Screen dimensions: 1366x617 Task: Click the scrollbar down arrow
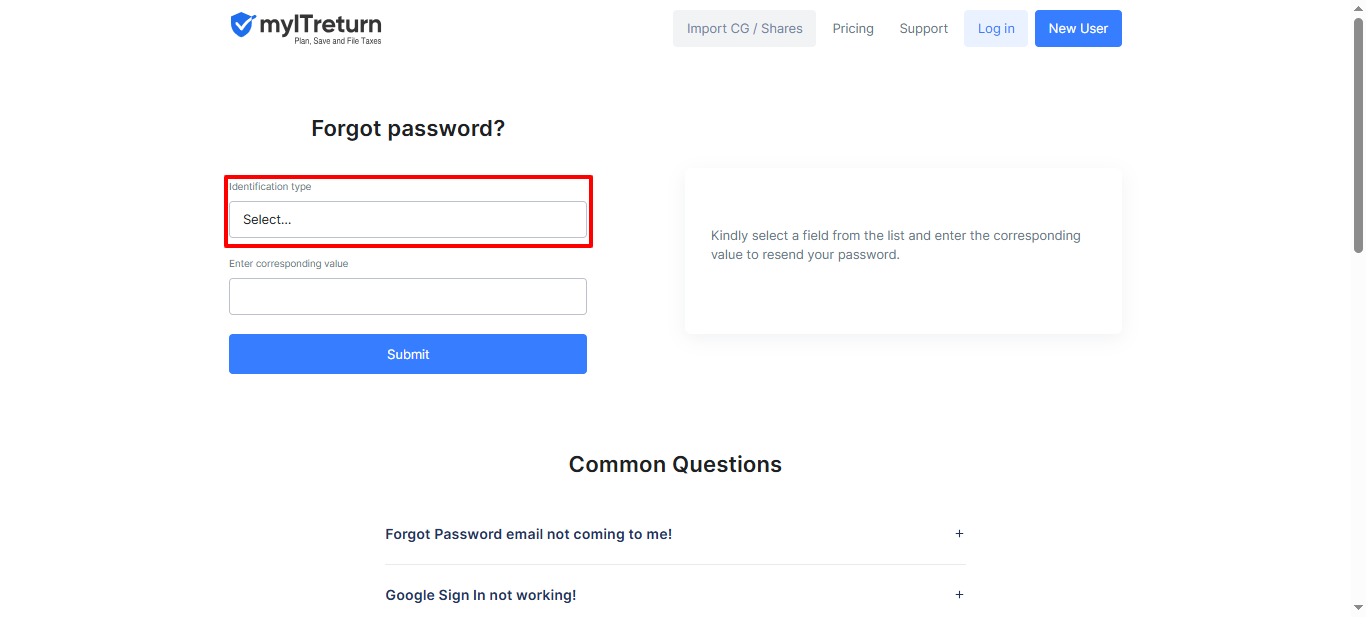click(x=1358, y=608)
